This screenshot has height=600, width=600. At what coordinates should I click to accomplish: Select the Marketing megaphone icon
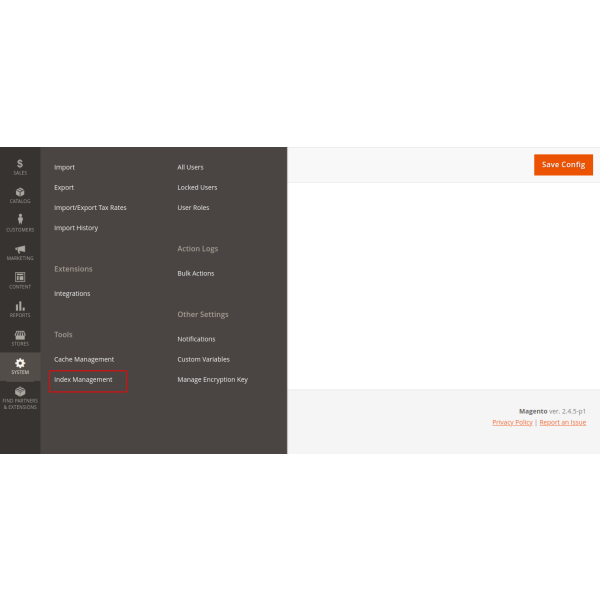pyautogui.click(x=20, y=250)
